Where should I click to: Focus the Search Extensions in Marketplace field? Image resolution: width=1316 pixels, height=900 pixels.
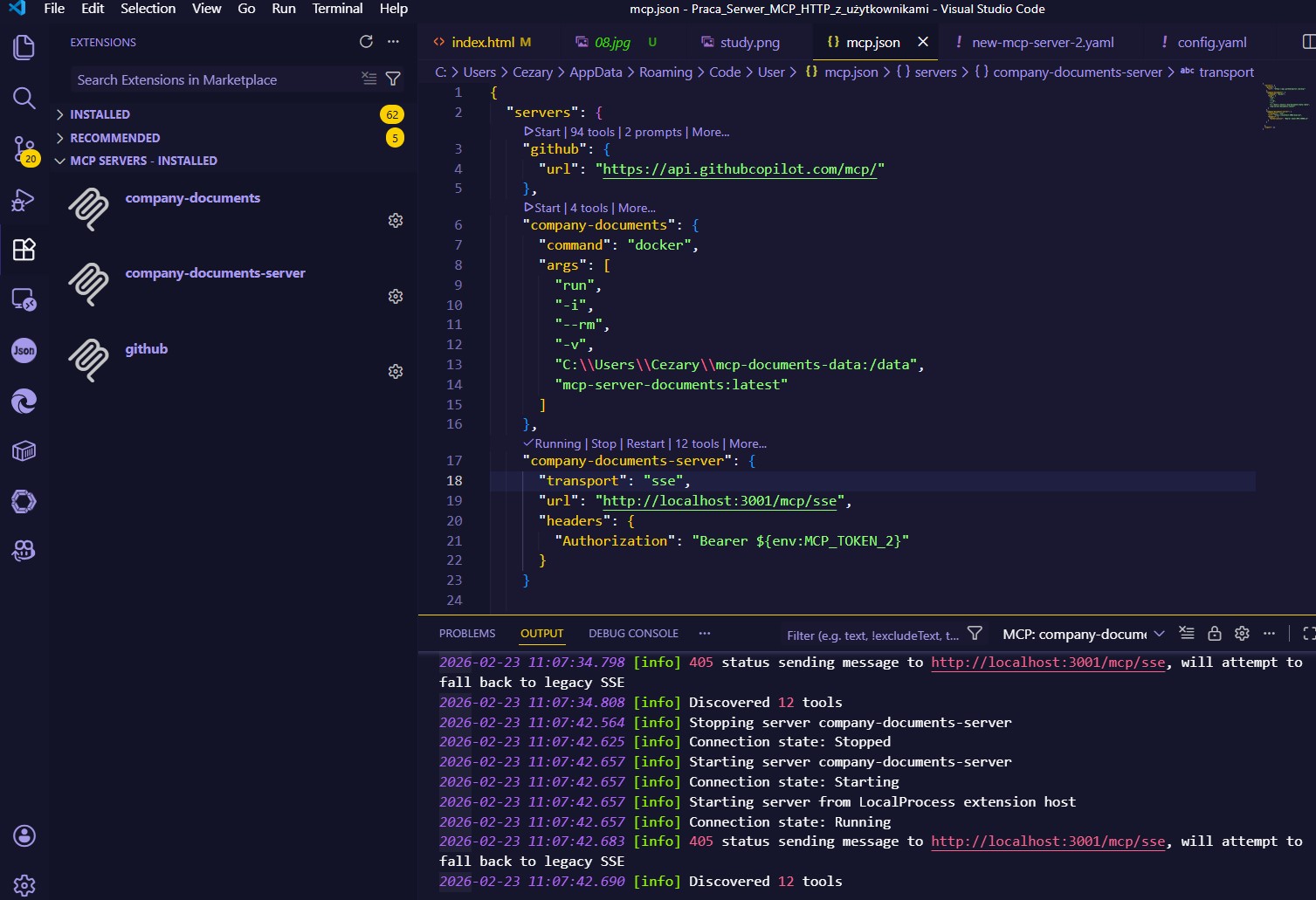coord(216,79)
